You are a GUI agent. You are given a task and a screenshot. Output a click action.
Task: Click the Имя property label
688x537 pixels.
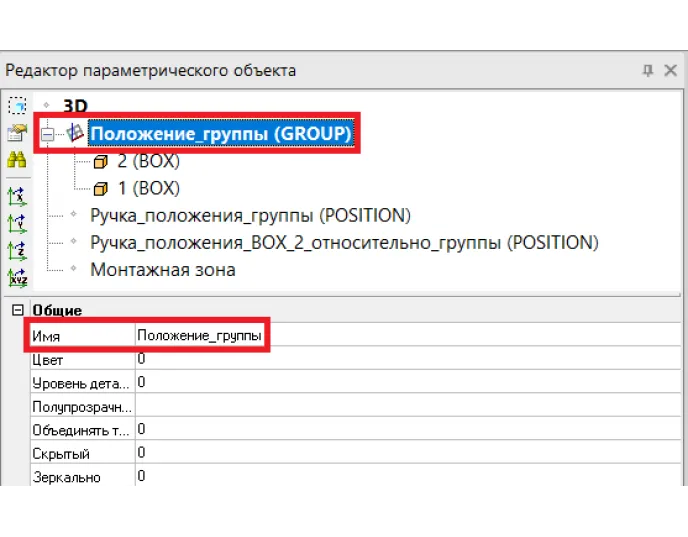46,337
